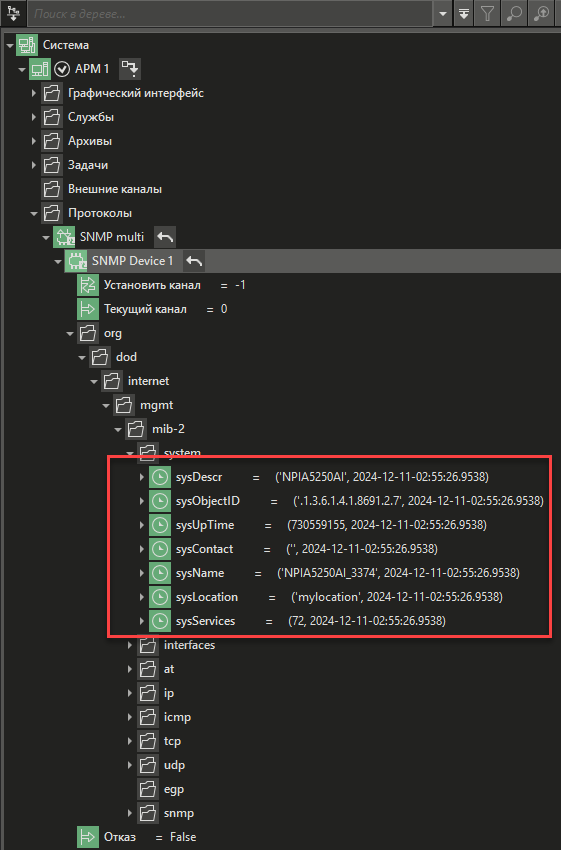Expand the Архивы folder

click(x=34, y=141)
